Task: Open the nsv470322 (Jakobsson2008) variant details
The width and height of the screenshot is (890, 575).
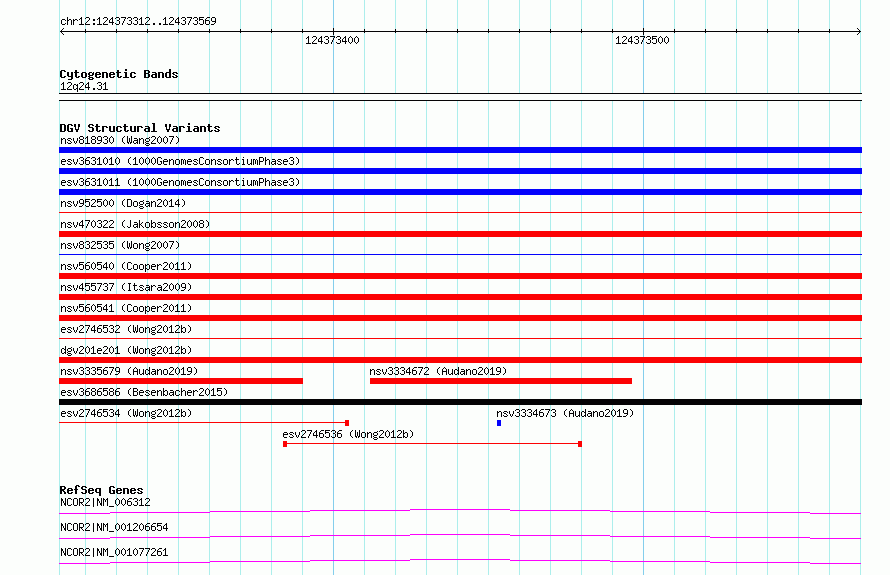Action: click(x=135, y=224)
